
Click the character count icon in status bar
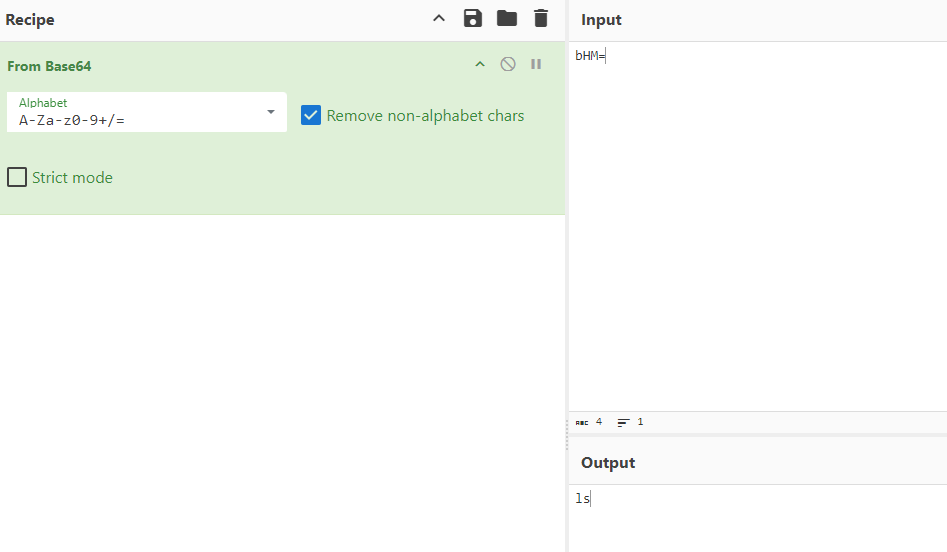click(x=582, y=423)
